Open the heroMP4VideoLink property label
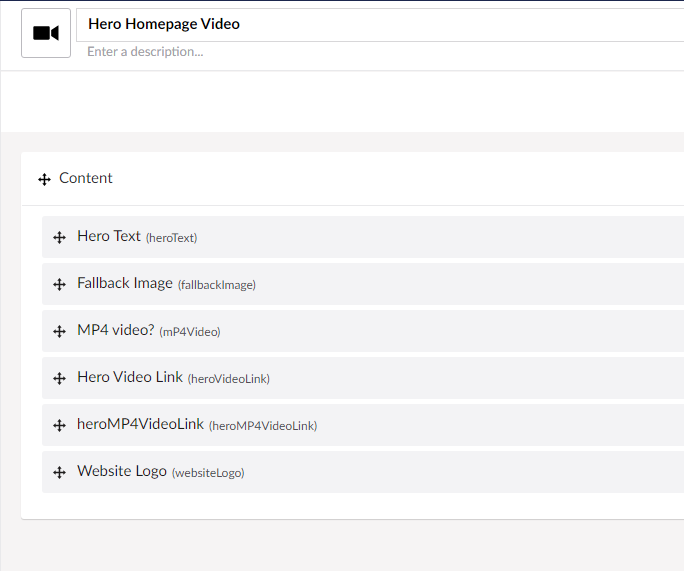The image size is (684, 571). 140,424
